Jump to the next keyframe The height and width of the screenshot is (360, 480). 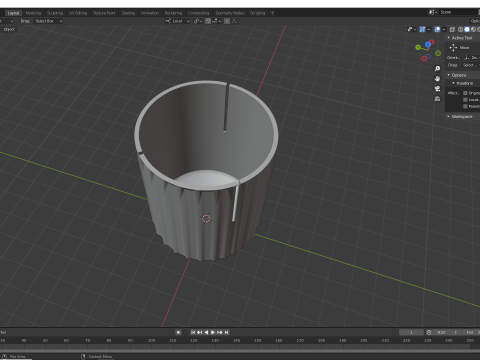[x=220, y=332]
